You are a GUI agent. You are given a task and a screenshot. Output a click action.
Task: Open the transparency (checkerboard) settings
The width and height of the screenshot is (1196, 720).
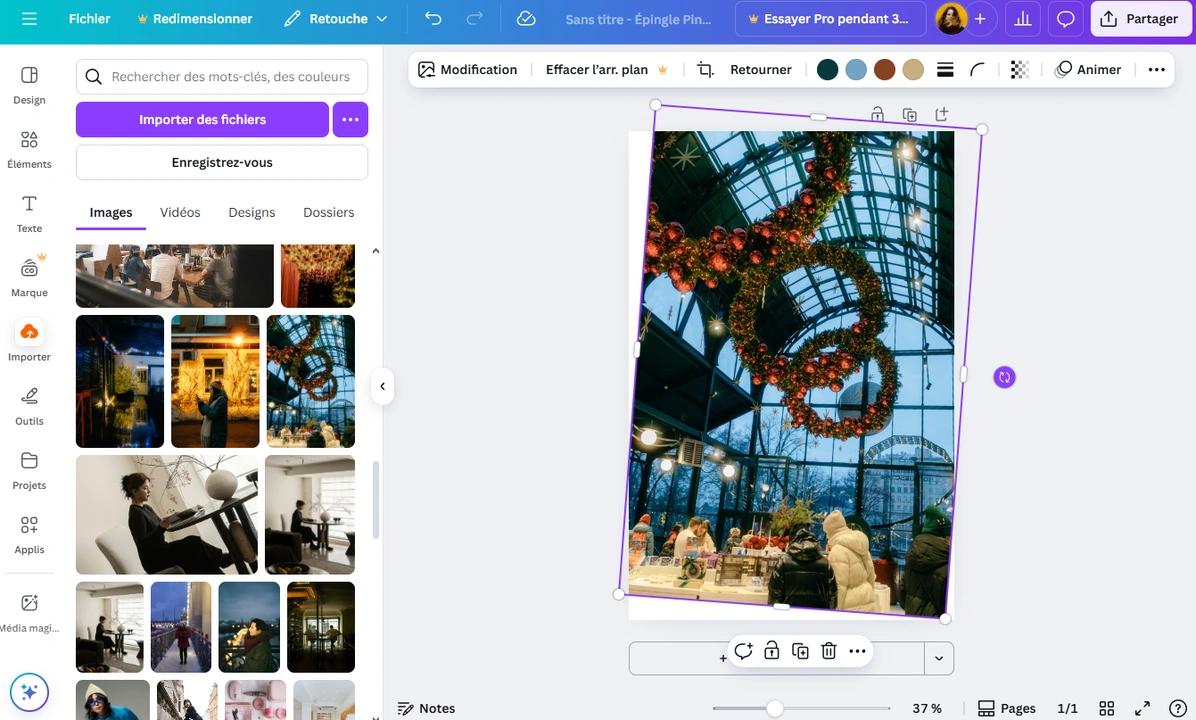point(1019,69)
